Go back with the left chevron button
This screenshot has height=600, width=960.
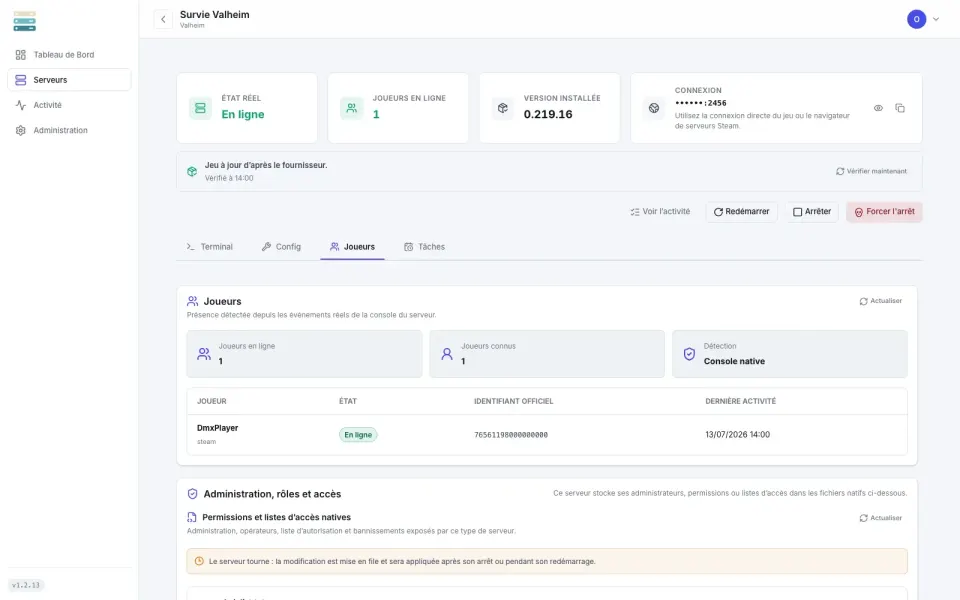(x=163, y=19)
